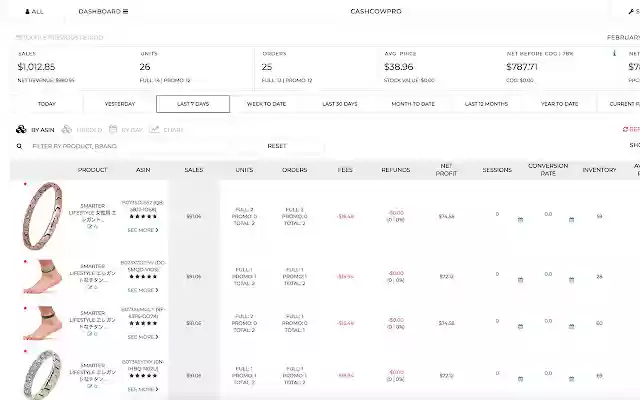The width and height of the screenshot is (640, 400).
Task: Open the anklet thumbnail in inventory 28 row
Action: 42,276
